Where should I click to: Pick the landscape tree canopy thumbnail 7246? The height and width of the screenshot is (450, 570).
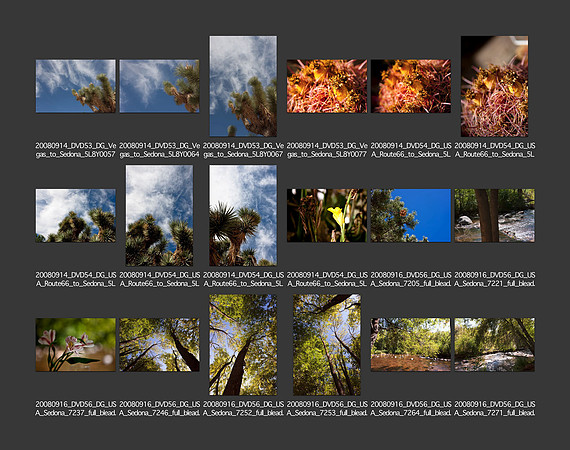[159, 345]
